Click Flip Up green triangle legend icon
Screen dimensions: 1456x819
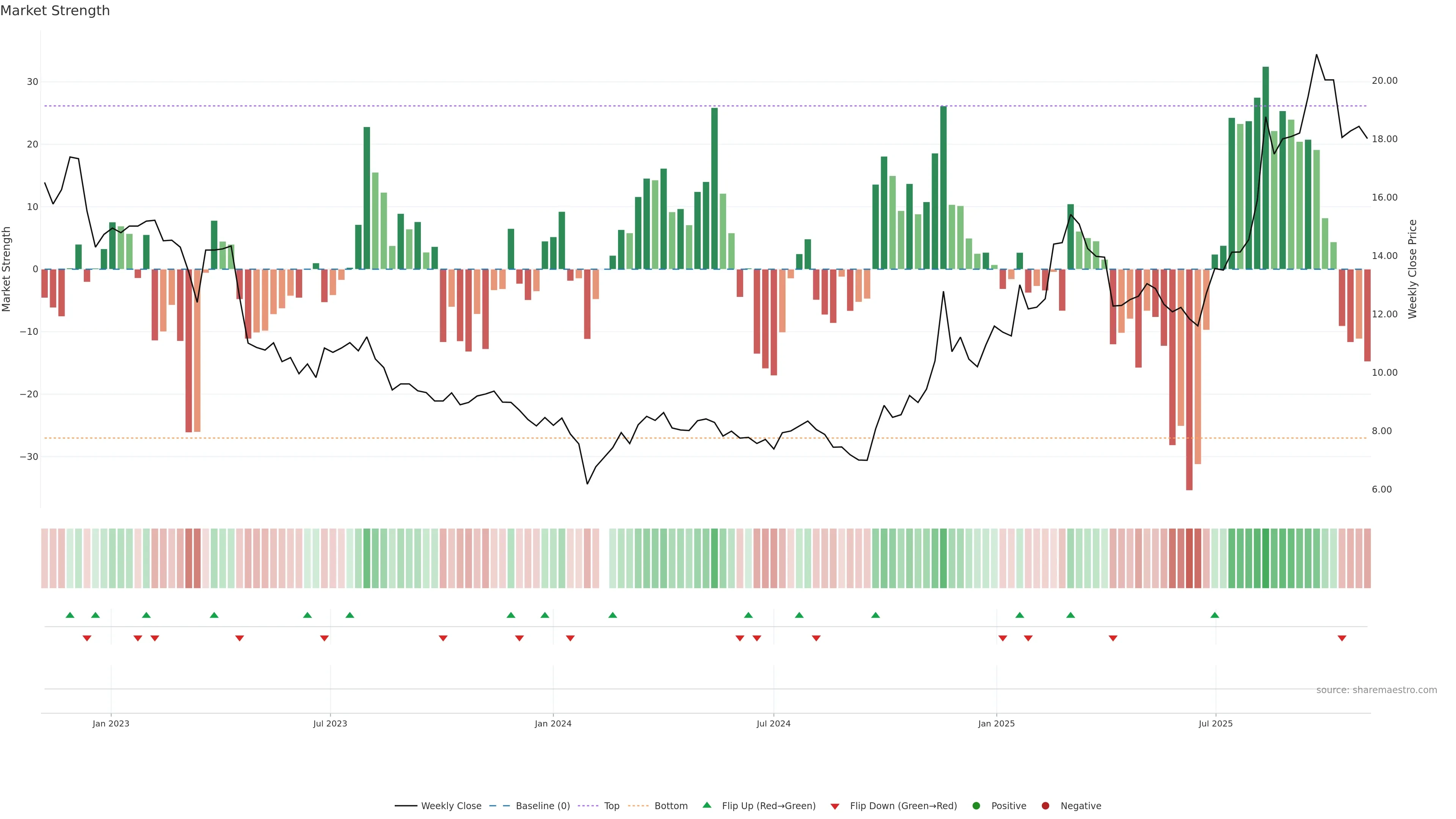[706, 805]
